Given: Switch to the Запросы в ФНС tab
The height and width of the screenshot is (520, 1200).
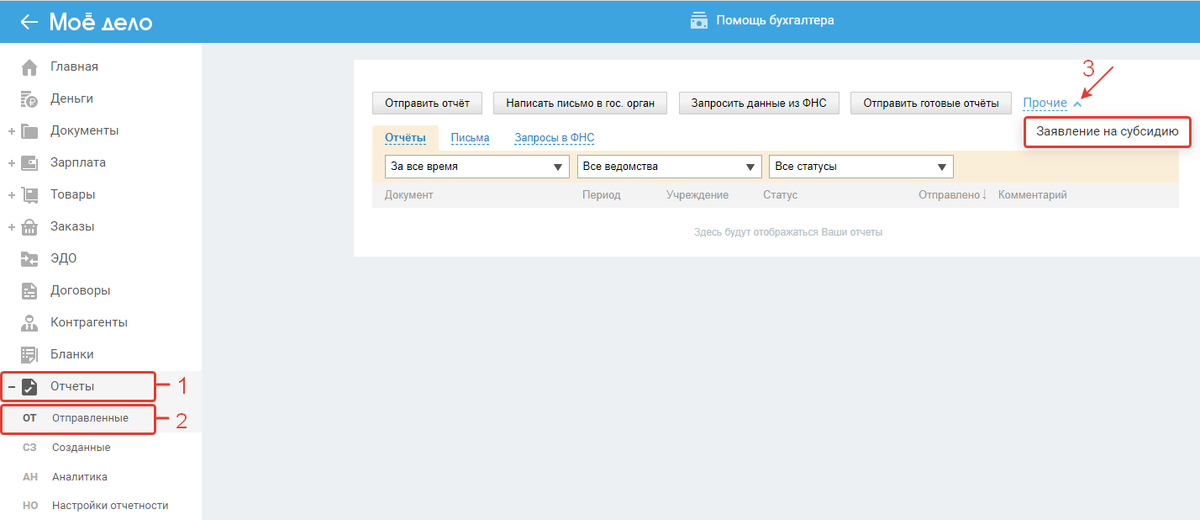Looking at the screenshot, I should point(554,138).
